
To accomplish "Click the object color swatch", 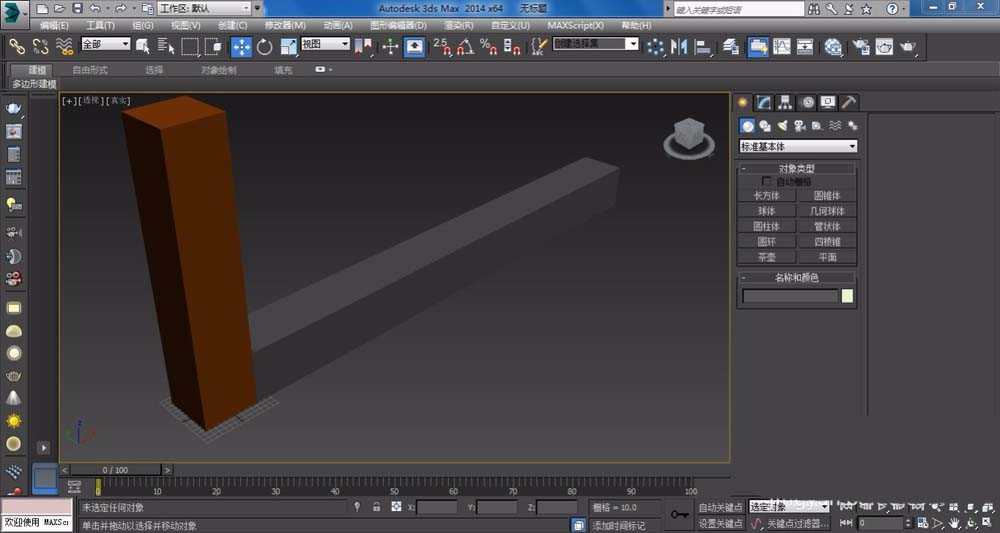I will (848, 296).
